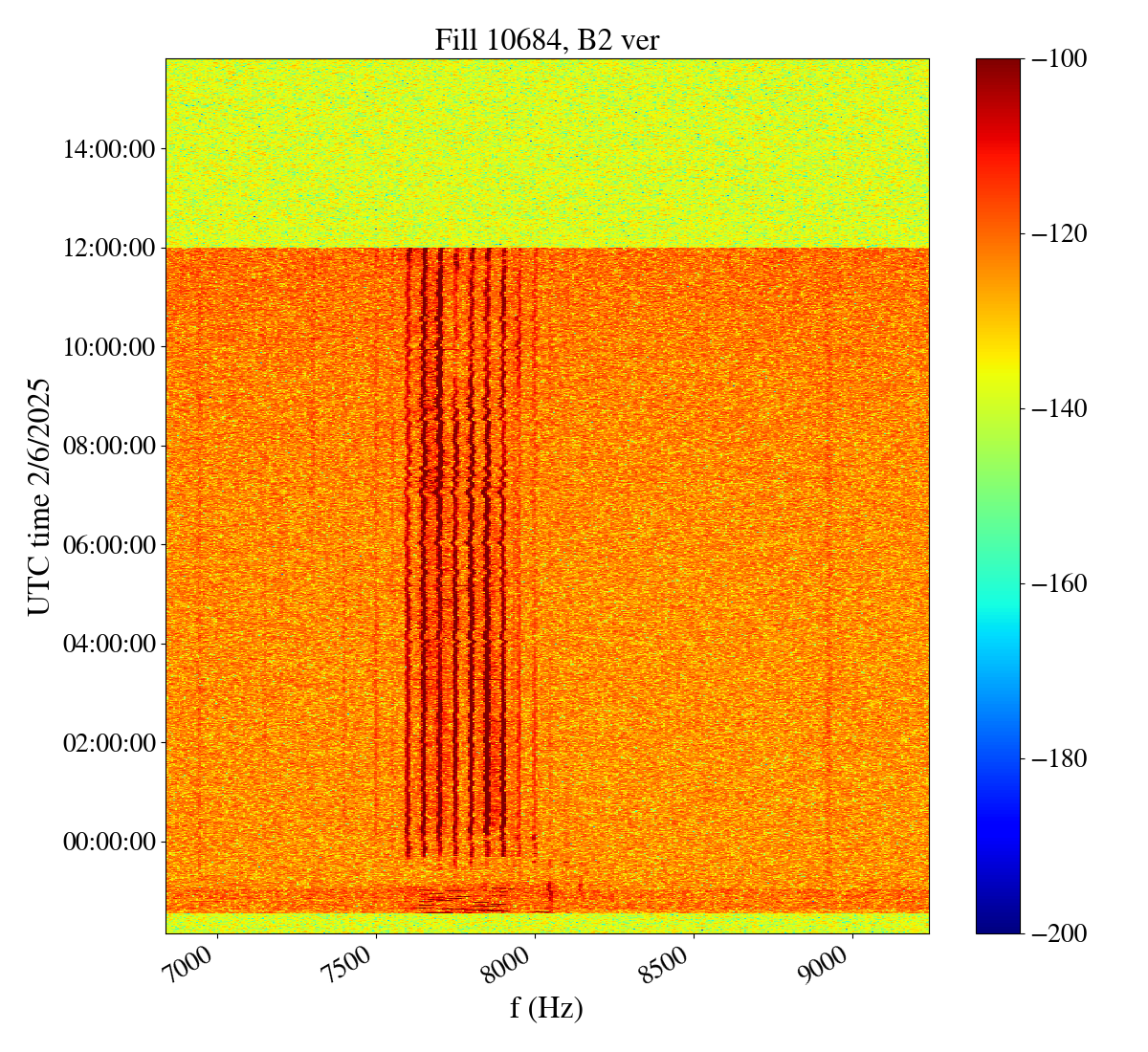Click the 12:00:00 time tick label
Image resolution: width=1148 pixels, height=1052 pixels.
[x=109, y=248]
